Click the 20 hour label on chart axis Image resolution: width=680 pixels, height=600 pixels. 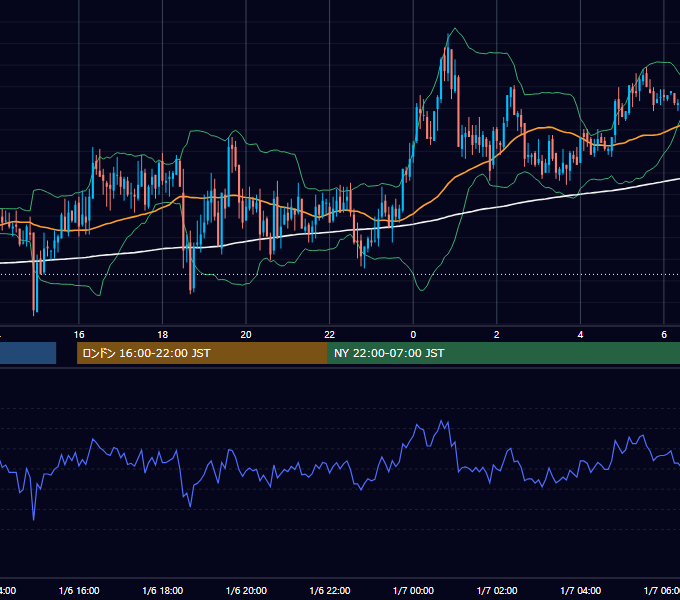tap(246, 335)
